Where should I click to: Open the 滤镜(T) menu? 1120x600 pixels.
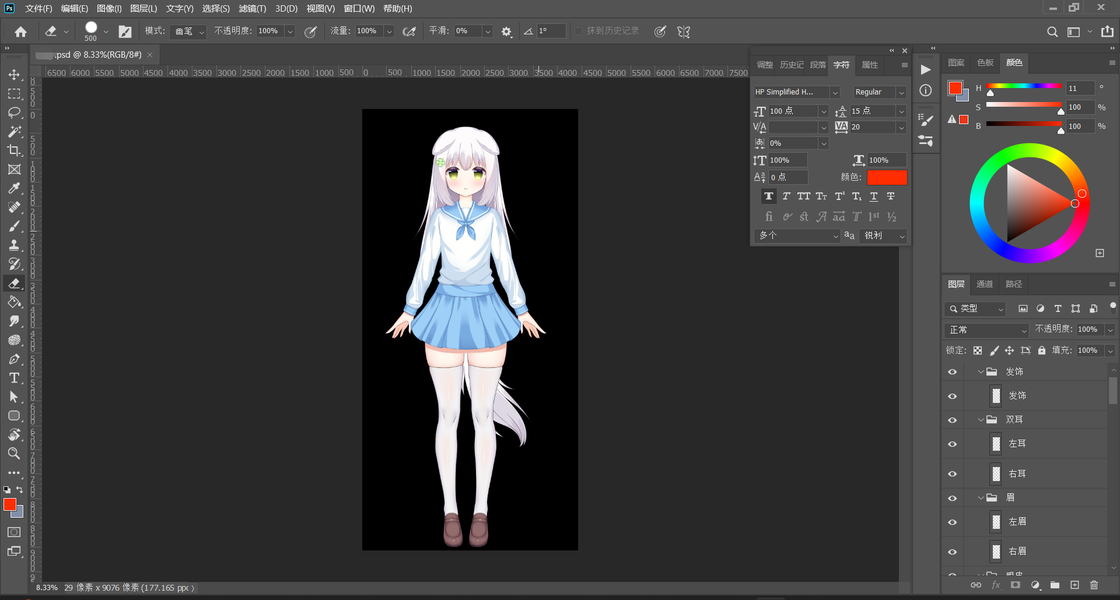252,9
